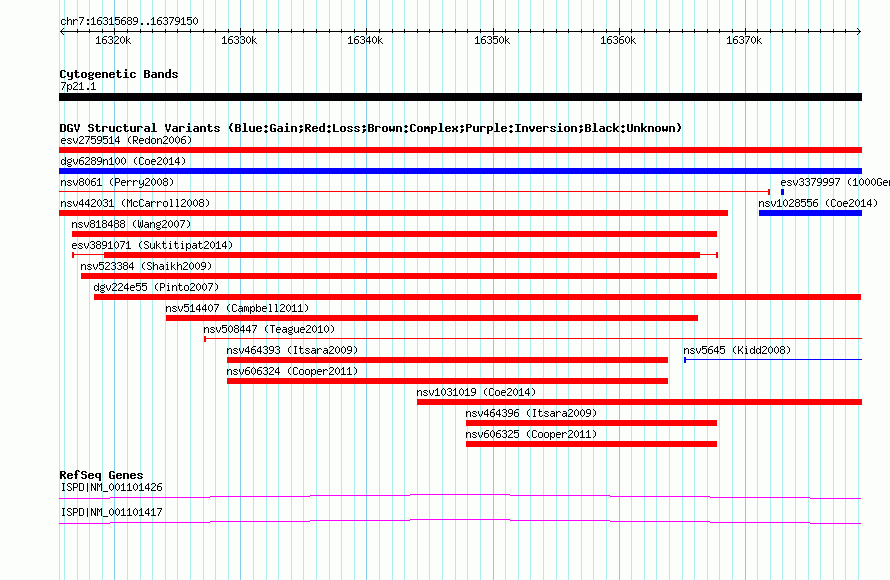
Task: Click the esv2759514 (Redon2006) variant label
Action: click(x=126, y=140)
